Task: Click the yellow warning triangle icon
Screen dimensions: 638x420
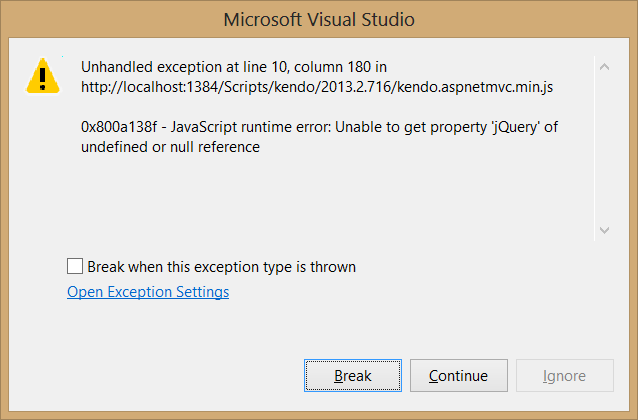Action: (x=42, y=74)
